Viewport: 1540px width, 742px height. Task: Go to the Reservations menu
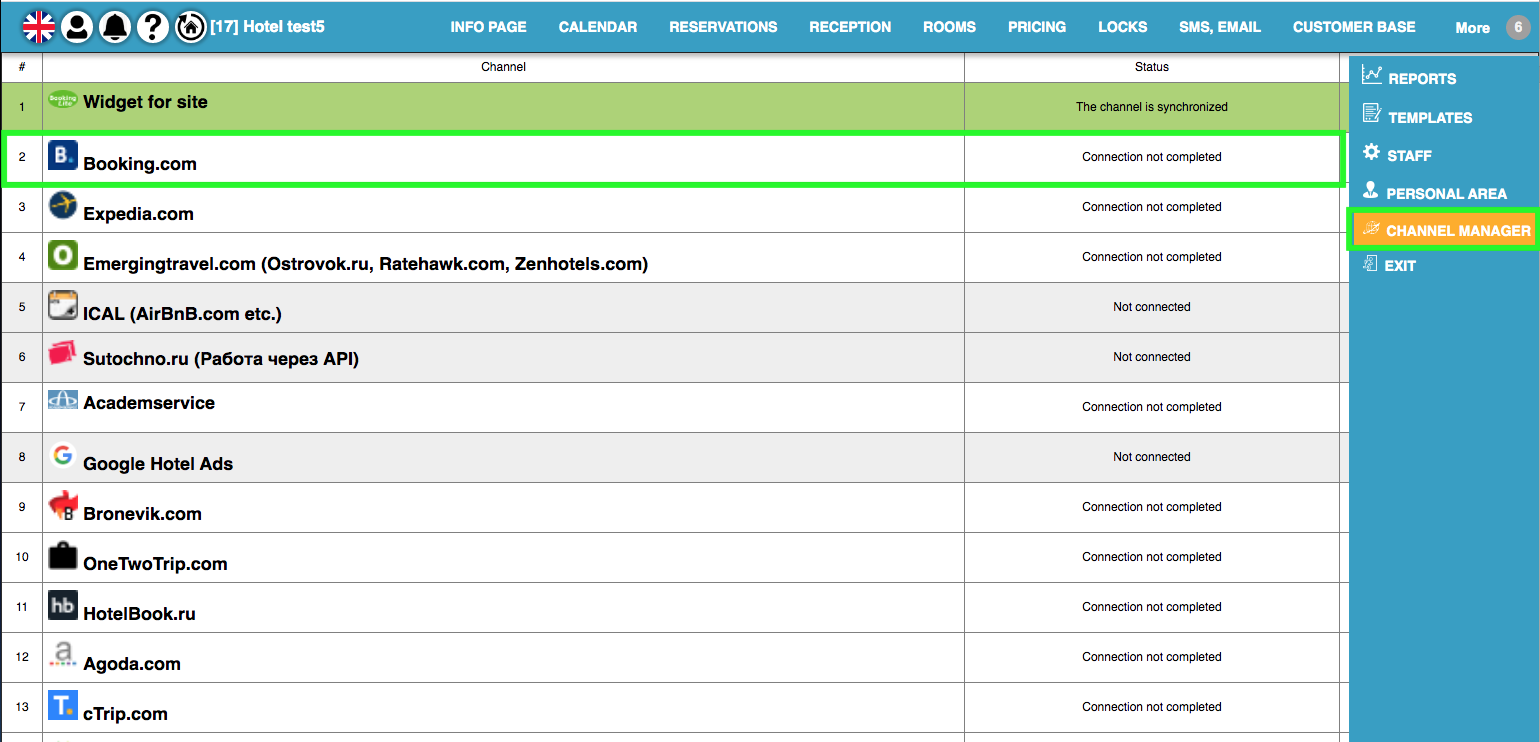[x=723, y=27]
